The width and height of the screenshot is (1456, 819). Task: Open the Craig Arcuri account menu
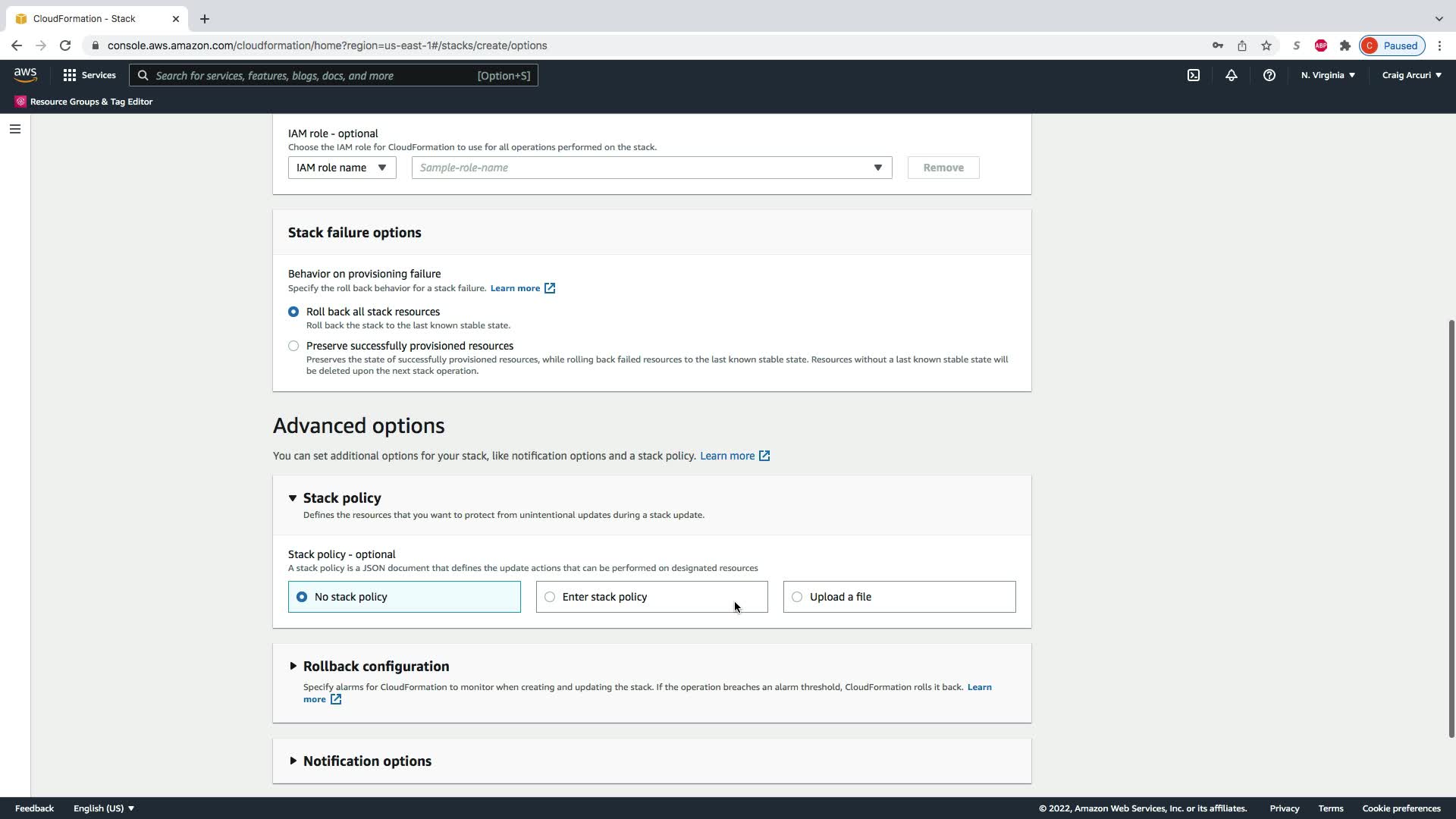1411,75
